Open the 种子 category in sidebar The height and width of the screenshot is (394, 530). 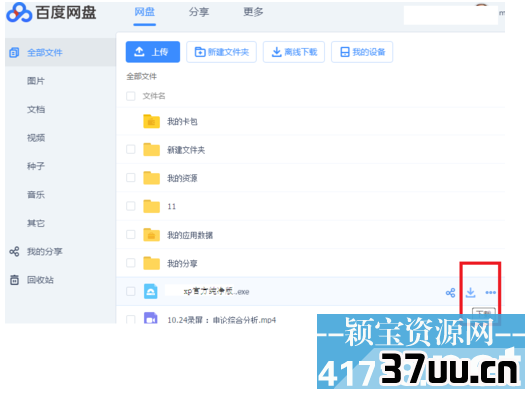click(36, 166)
